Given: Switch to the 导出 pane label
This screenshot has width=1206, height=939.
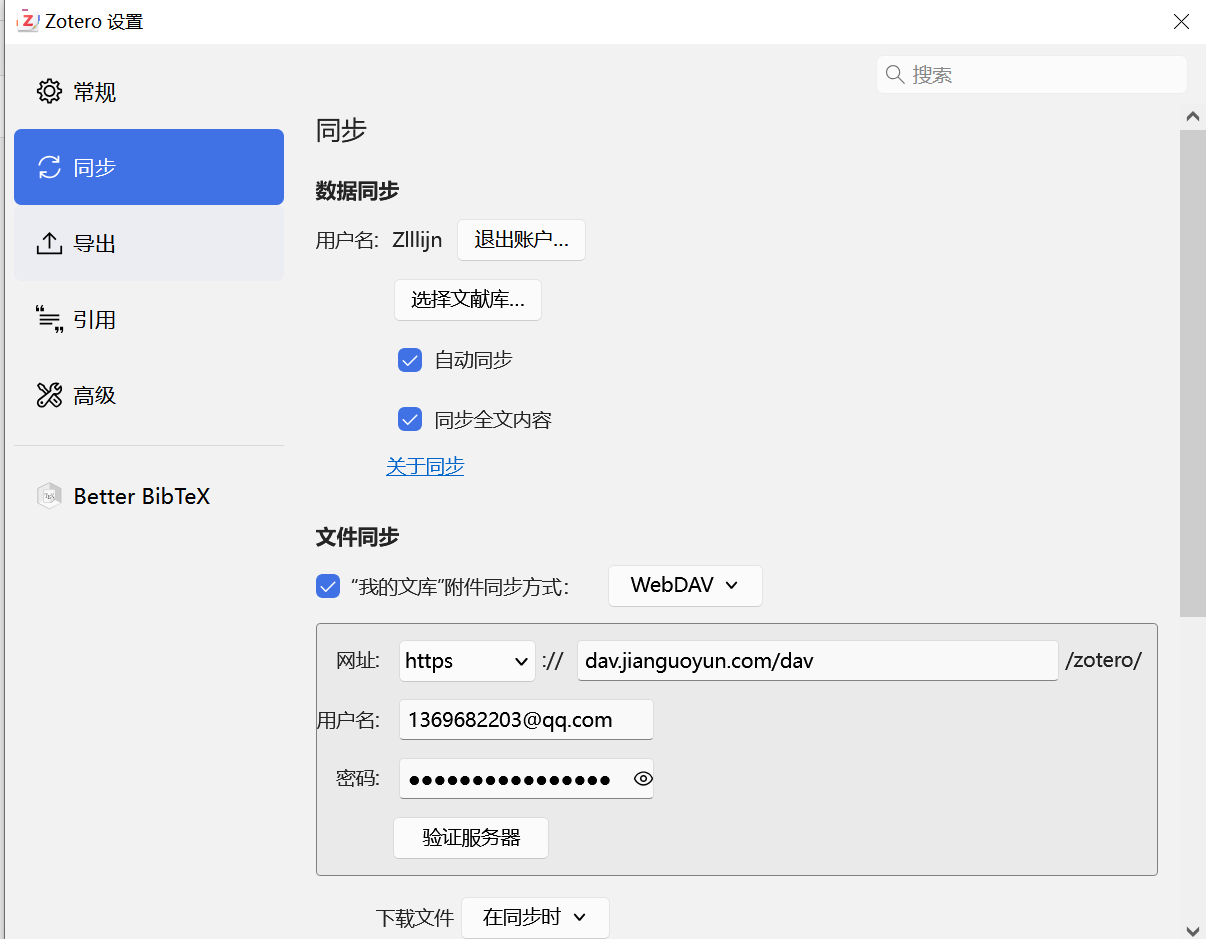Looking at the screenshot, I should (x=95, y=243).
